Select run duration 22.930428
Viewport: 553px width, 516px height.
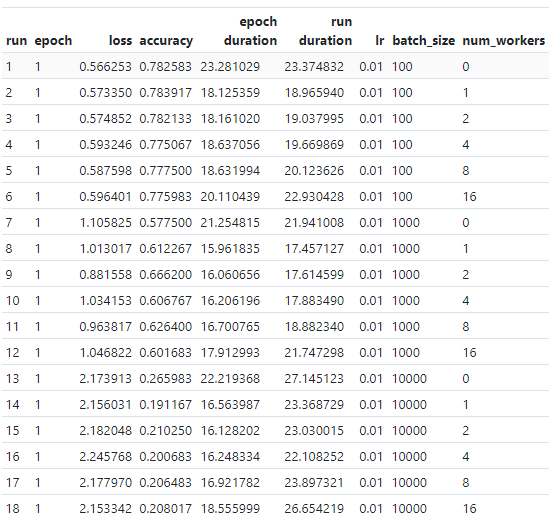(314, 197)
